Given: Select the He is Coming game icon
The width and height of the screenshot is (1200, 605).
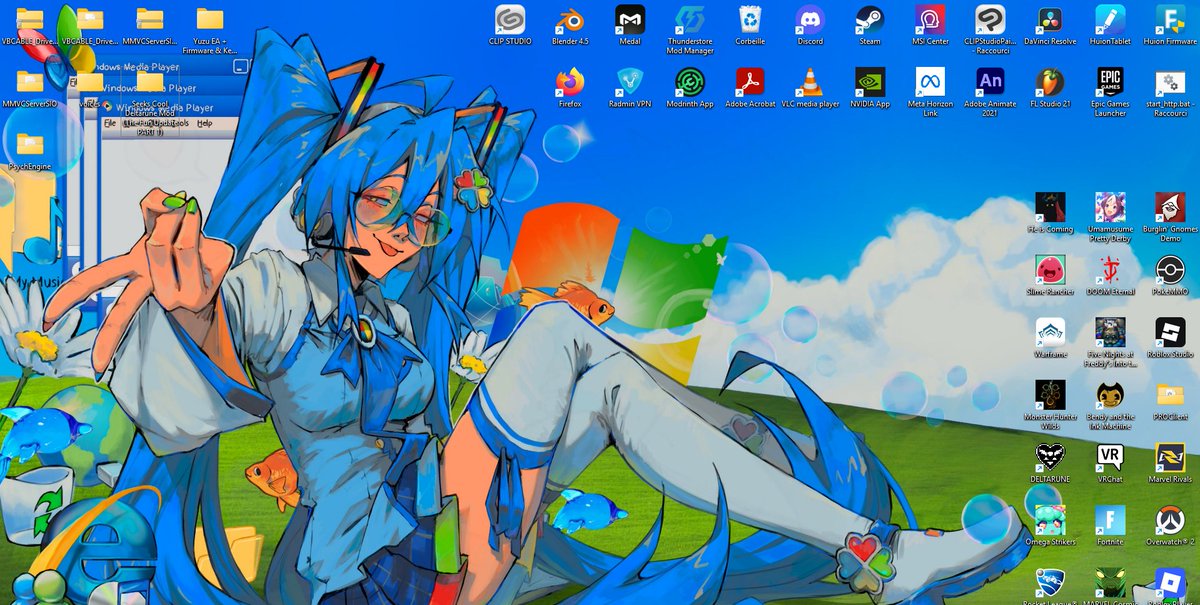Looking at the screenshot, I should [x=1050, y=207].
